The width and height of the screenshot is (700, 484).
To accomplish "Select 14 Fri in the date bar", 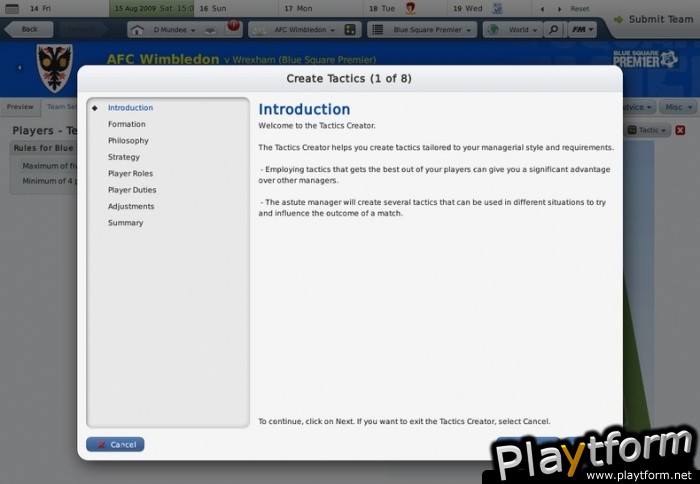I will pos(40,8).
